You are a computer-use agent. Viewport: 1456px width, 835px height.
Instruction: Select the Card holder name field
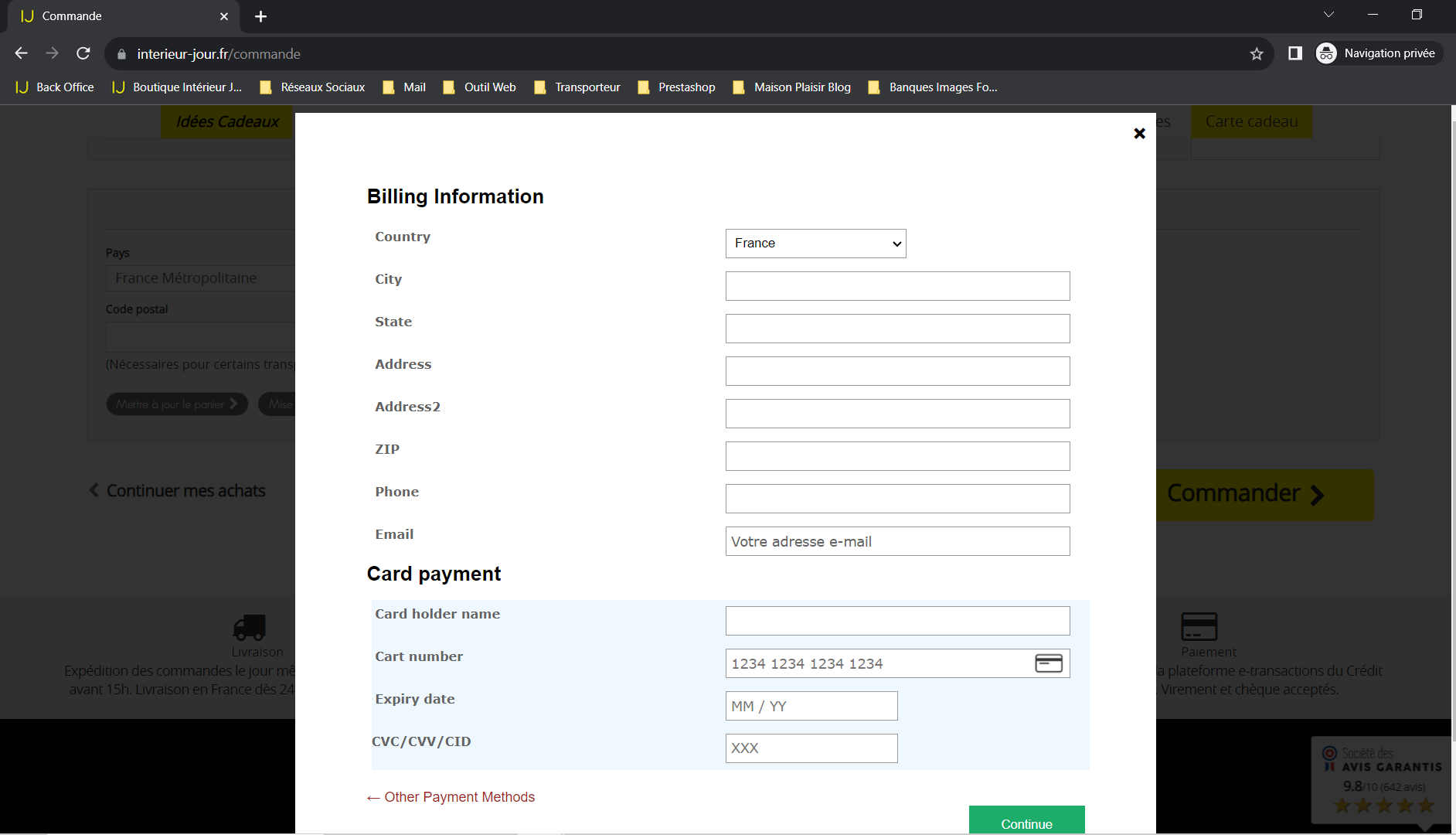(x=897, y=621)
